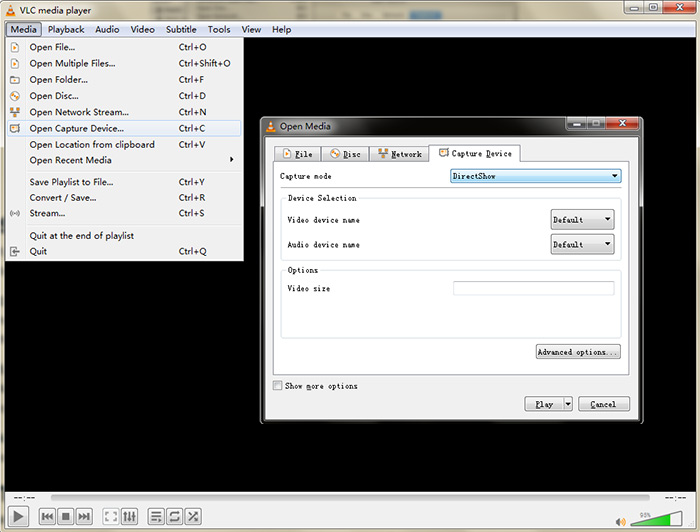Choose Open Multiple Files... entry

pyautogui.click(x=124, y=63)
